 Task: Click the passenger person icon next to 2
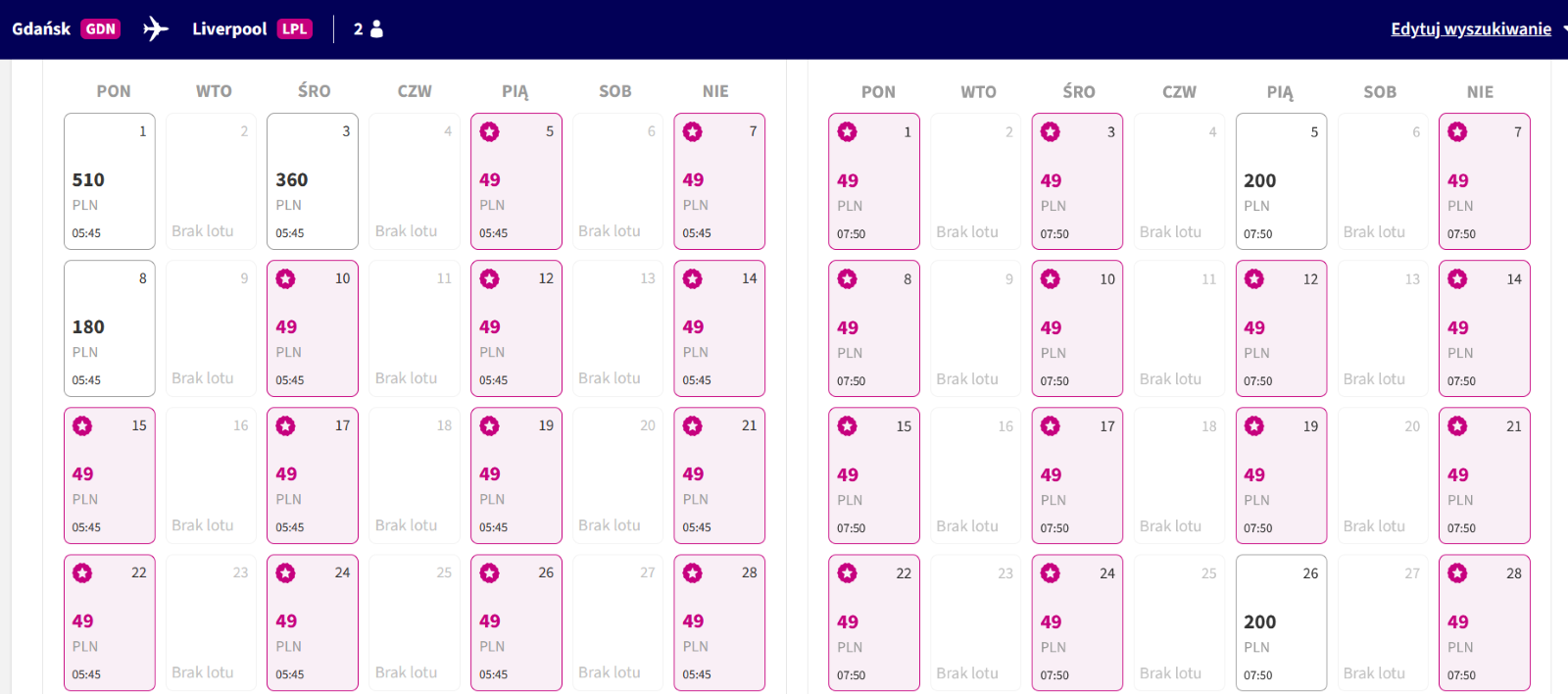[377, 28]
